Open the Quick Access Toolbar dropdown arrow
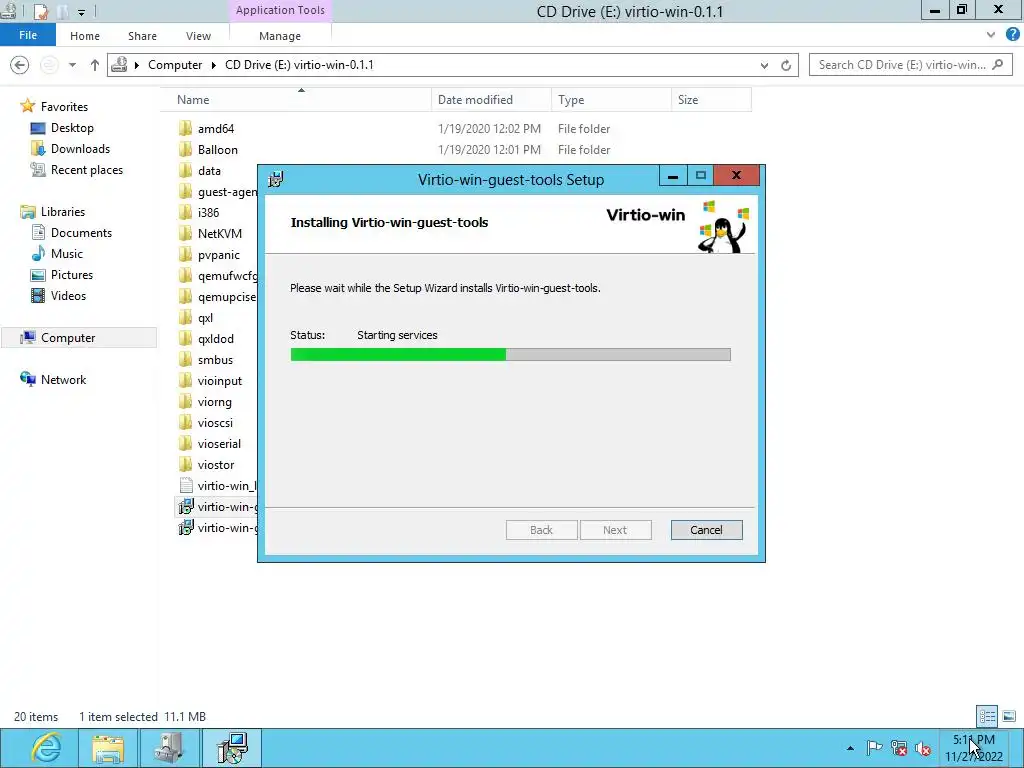 pyautogui.click(x=82, y=12)
